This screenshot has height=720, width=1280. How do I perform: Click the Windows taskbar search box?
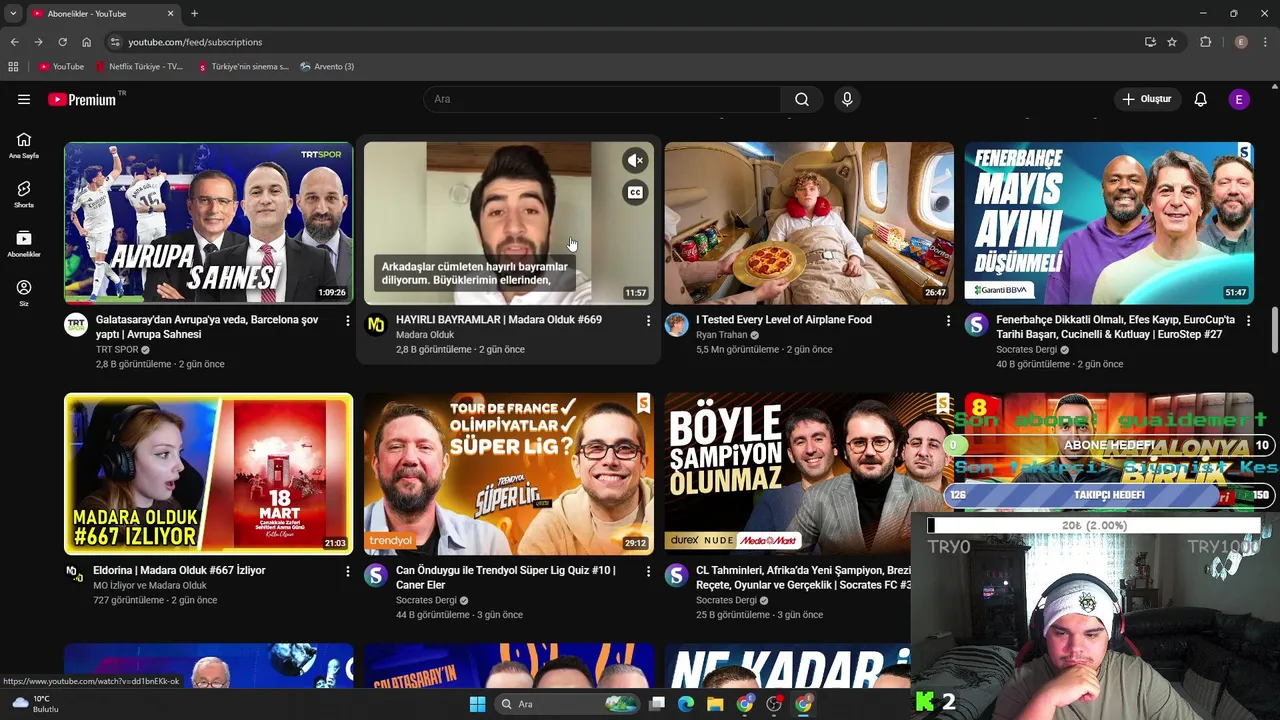[x=567, y=704]
